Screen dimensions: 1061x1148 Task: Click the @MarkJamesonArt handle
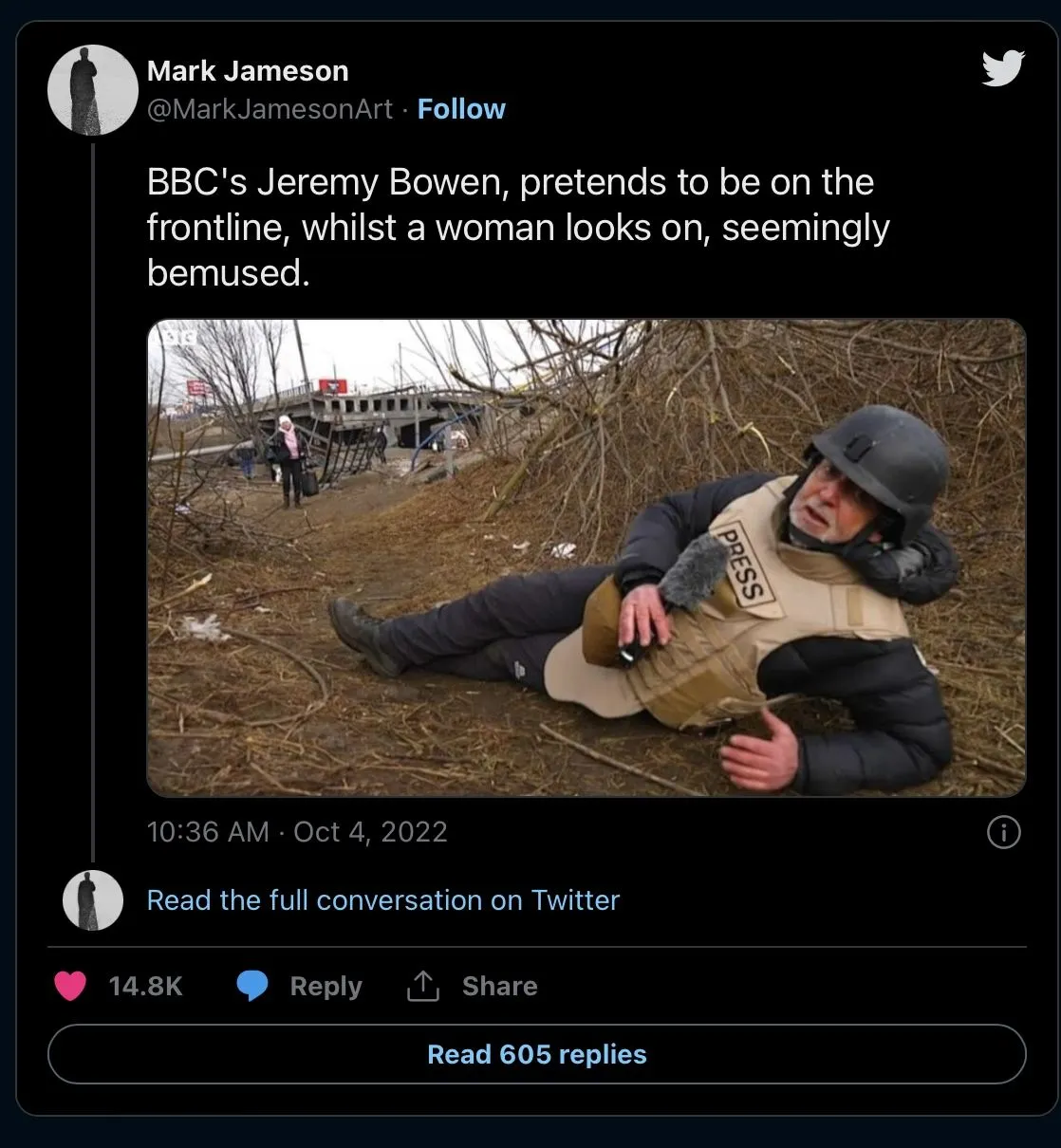click(270, 109)
